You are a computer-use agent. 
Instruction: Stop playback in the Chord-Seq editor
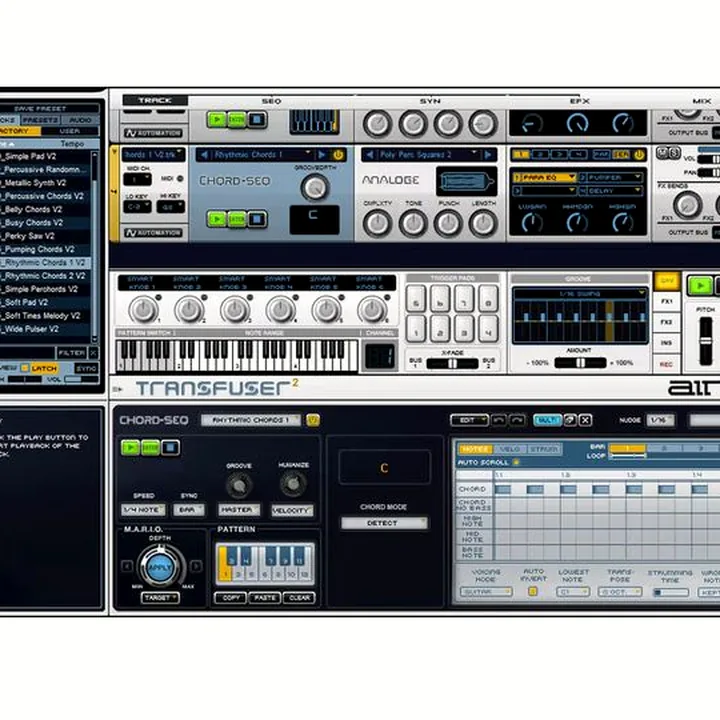click(170, 447)
